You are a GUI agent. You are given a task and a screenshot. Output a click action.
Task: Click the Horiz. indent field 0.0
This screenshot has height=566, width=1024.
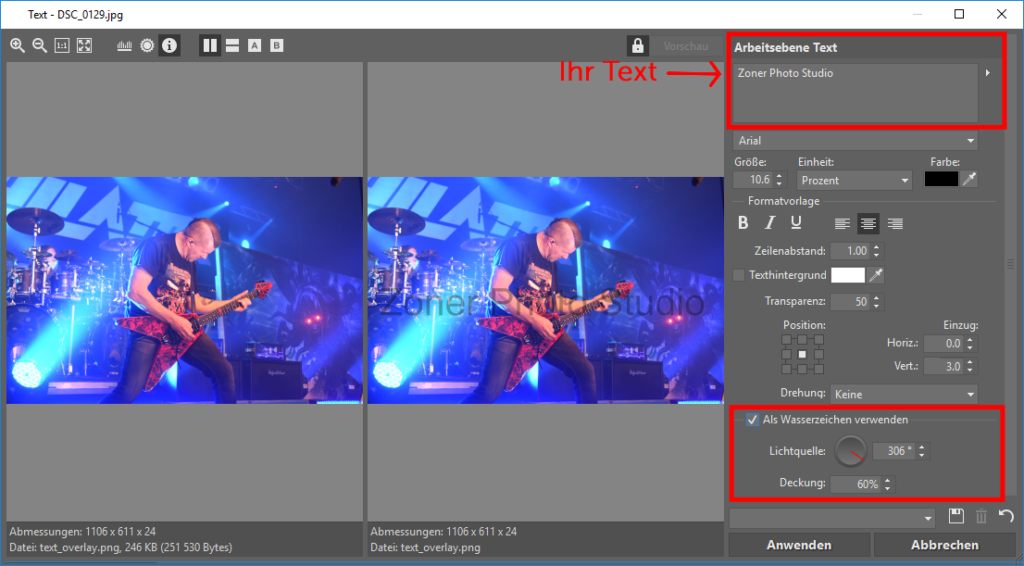click(x=945, y=343)
